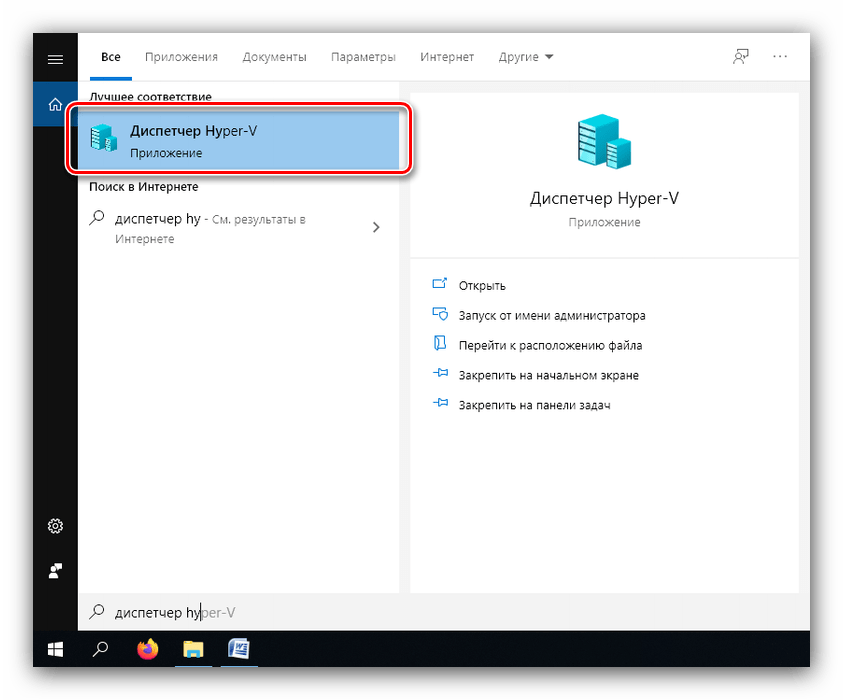The width and height of the screenshot is (843, 700).
Task: Click the large Hyper-V icon in preview
Action: 604,142
